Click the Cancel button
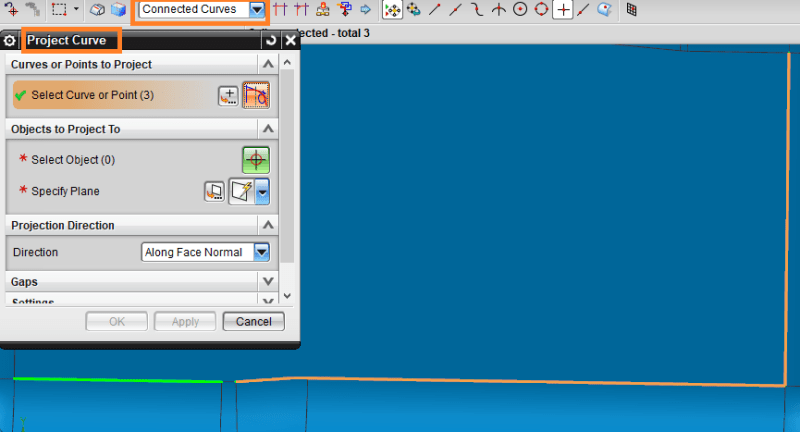Image resolution: width=800 pixels, height=432 pixels. [x=254, y=321]
